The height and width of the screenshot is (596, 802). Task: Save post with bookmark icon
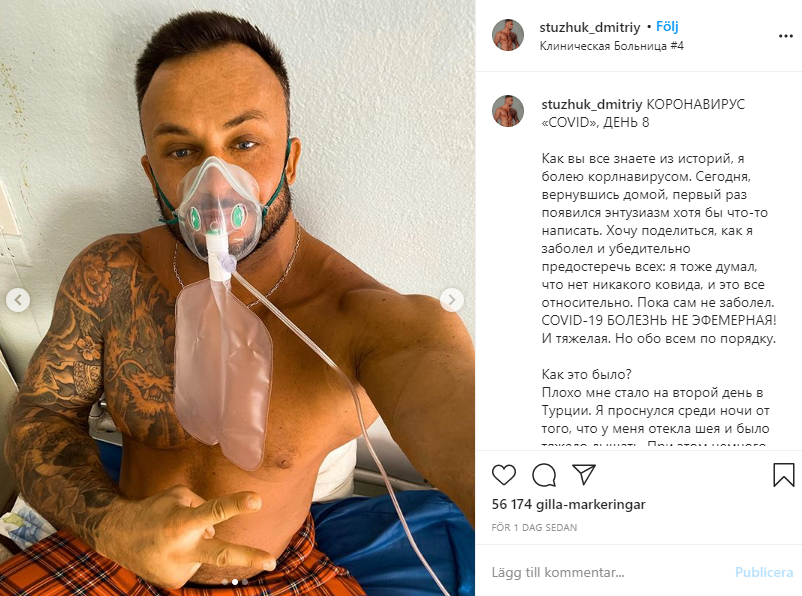[x=784, y=475]
